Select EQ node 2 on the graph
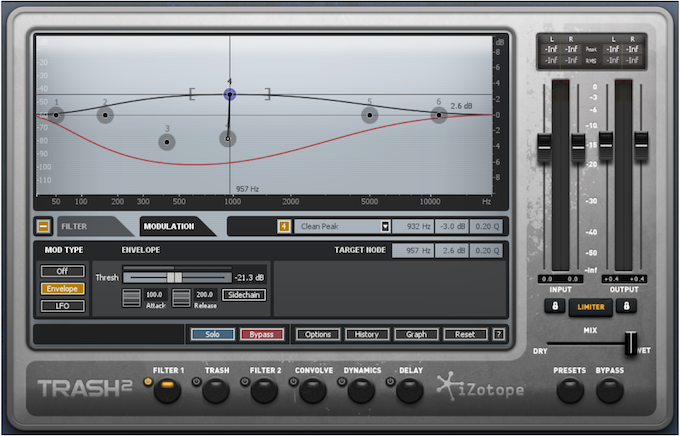The height and width of the screenshot is (436, 680). 105,115
